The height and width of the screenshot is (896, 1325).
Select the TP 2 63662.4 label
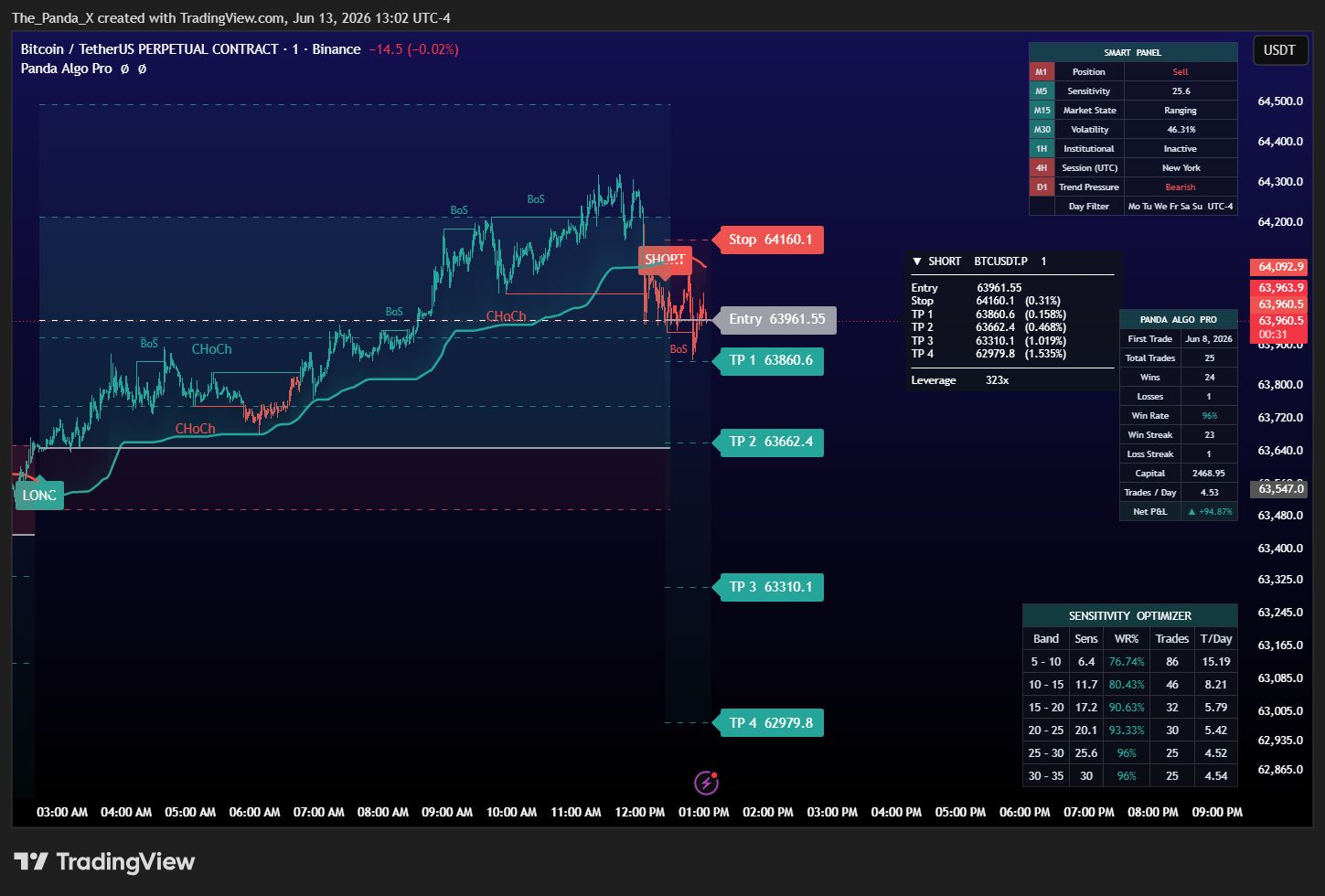[769, 442]
